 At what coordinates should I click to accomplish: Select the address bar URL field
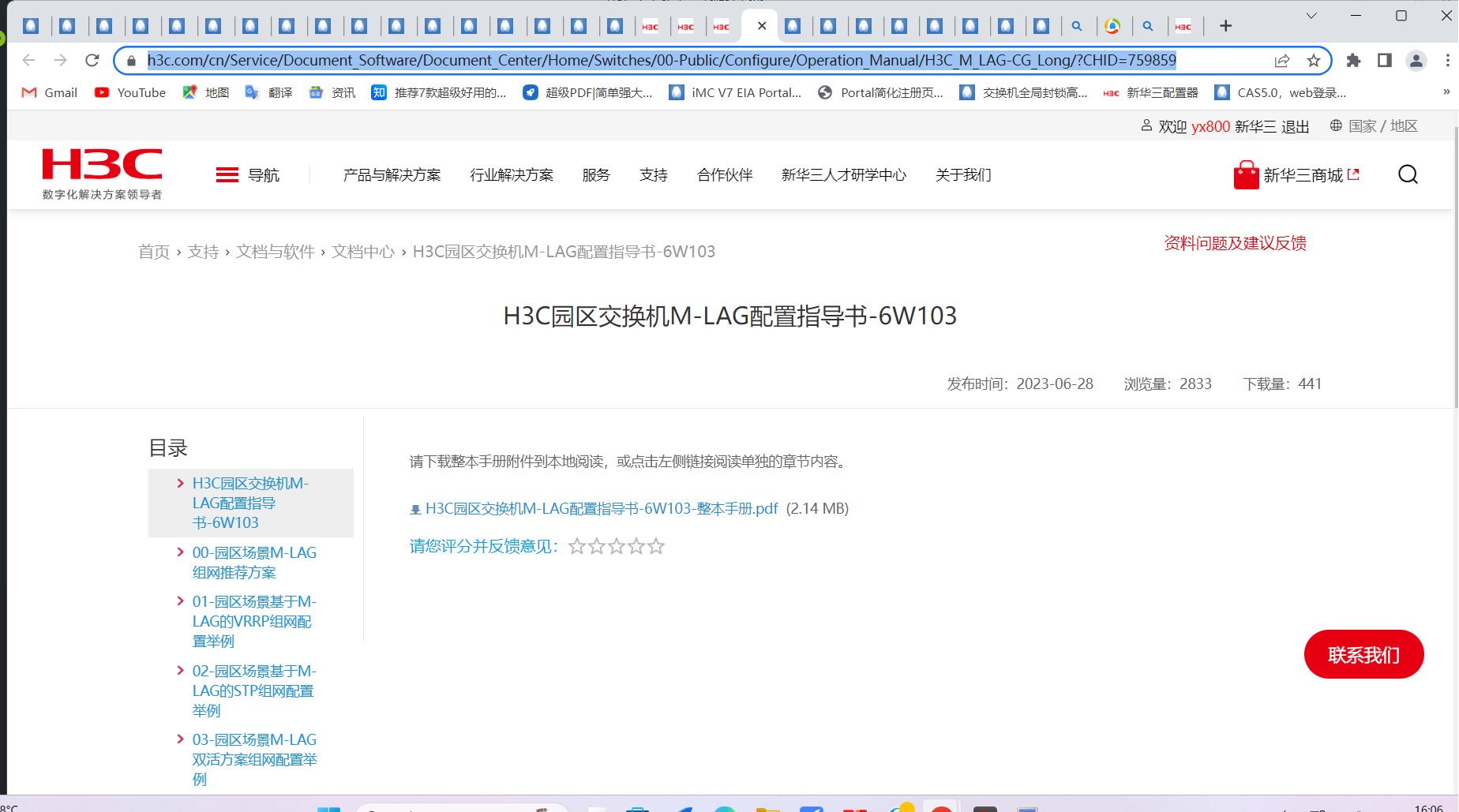point(662,60)
